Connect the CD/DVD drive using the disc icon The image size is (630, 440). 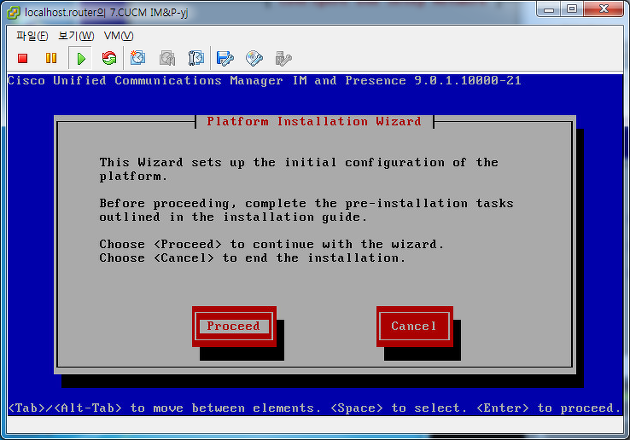pos(254,58)
